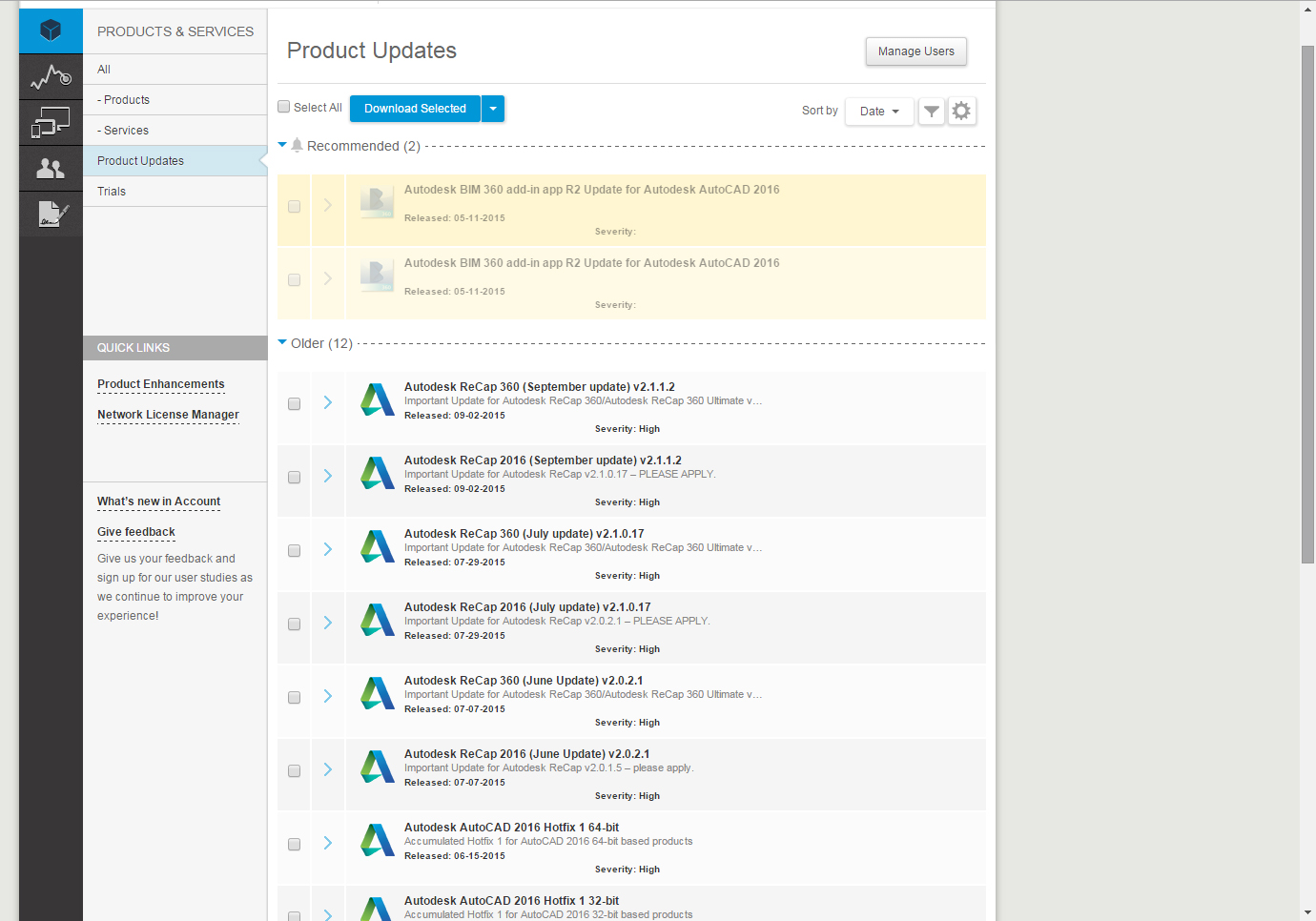The height and width of the screenshot is (921, 1316).
Task: Collapse the Older updates section
Action: tap(282, 342)
